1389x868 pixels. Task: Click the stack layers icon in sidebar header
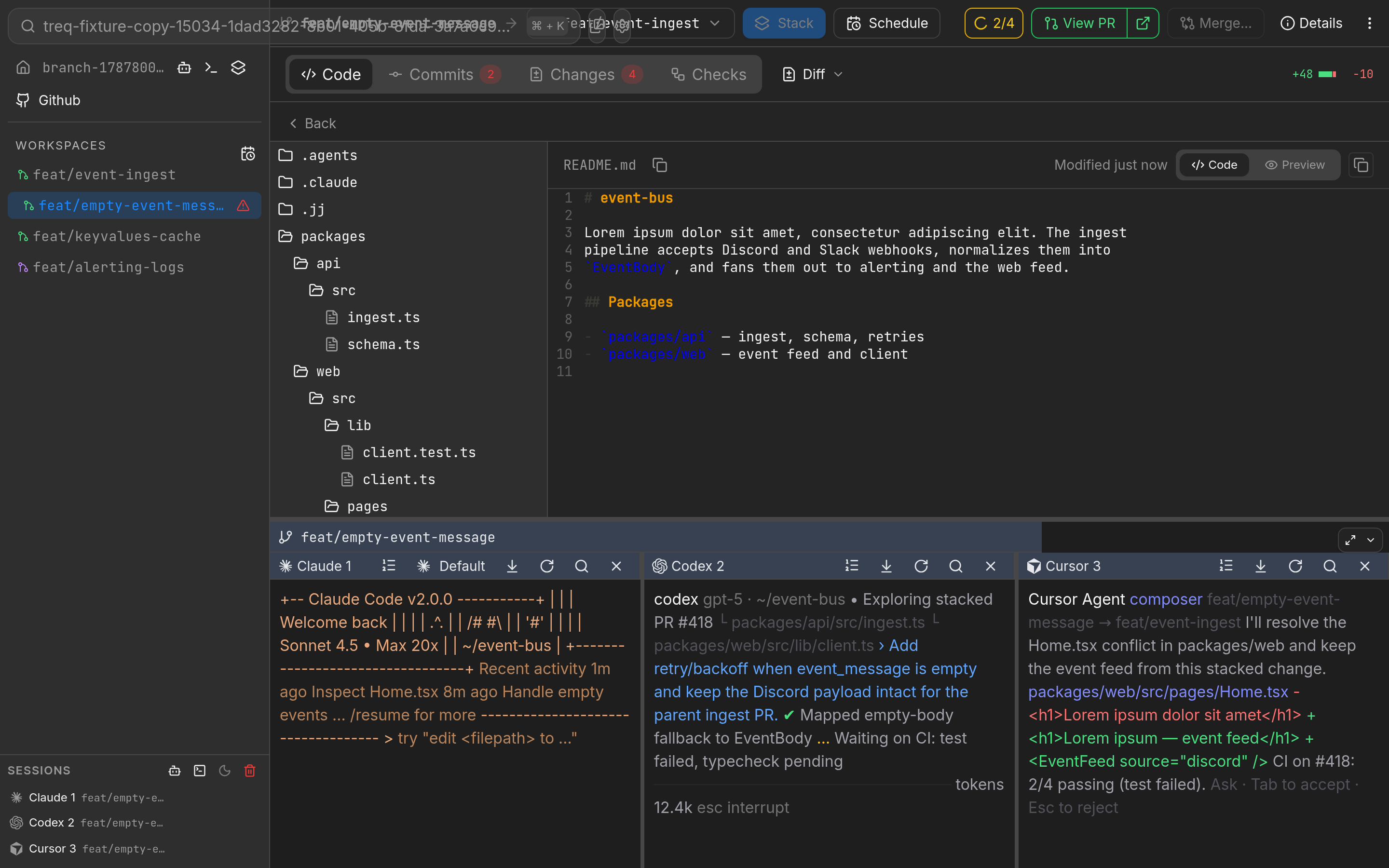pyautogui.click(x=238, y=68)
